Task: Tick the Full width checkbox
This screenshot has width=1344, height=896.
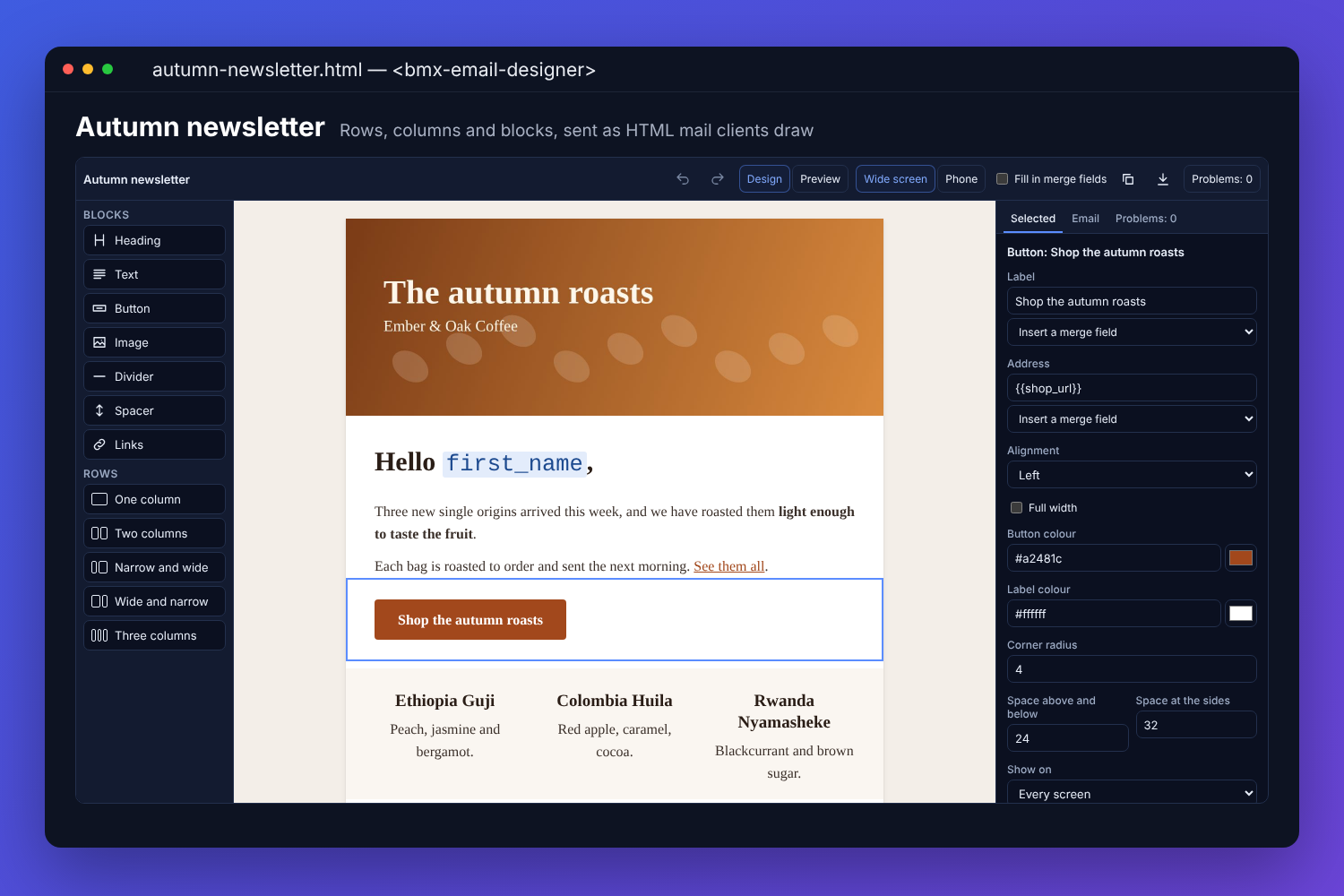Action: [x=1016, y=508]
